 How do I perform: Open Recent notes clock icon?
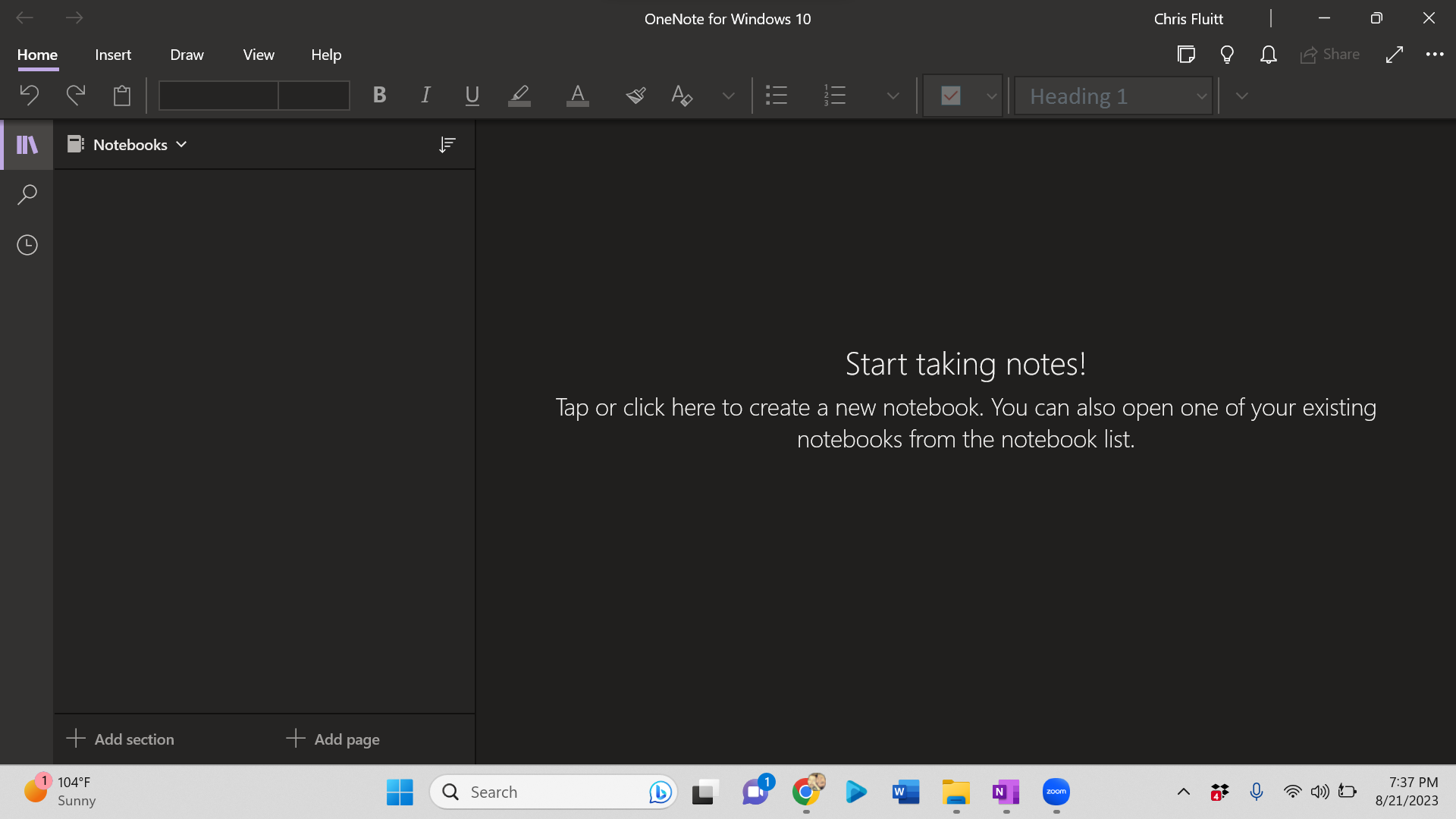[x=27, y=245]
